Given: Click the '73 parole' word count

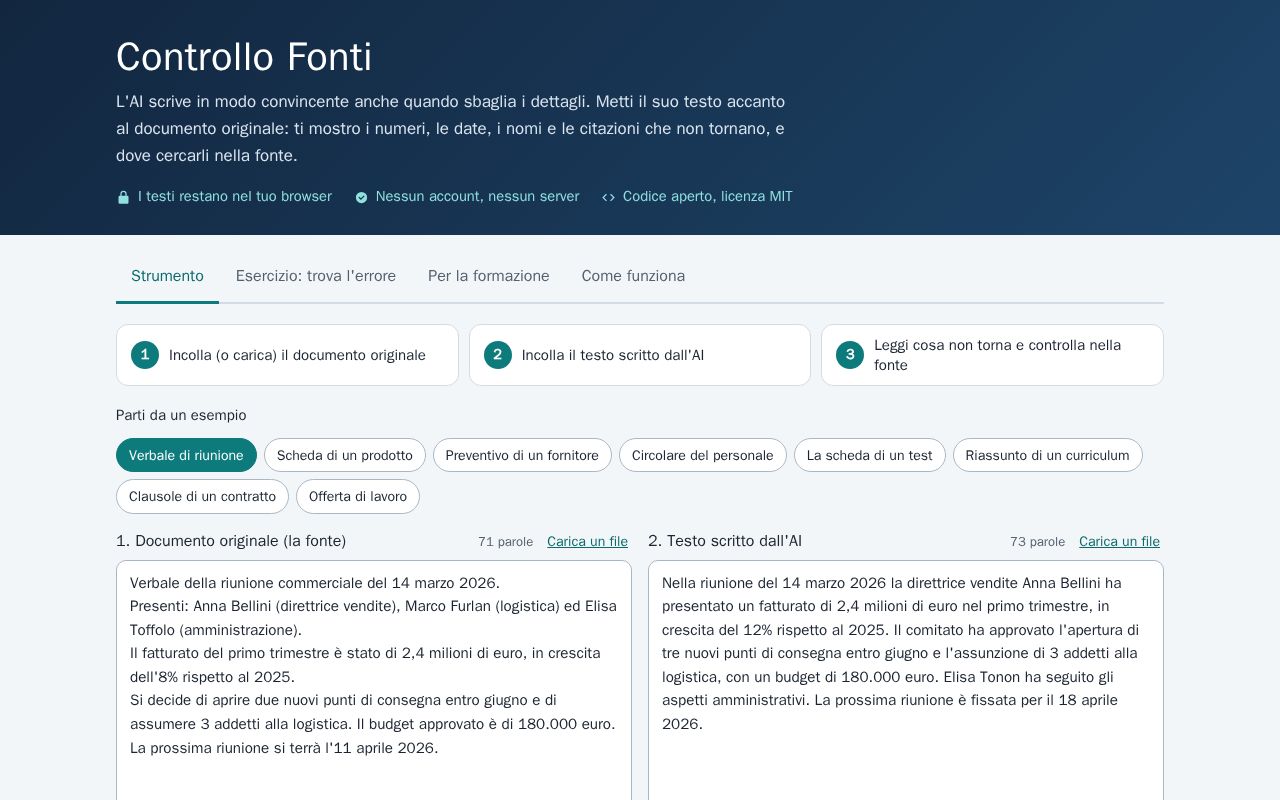Looking at the screenshot, I should [1037, 541].
